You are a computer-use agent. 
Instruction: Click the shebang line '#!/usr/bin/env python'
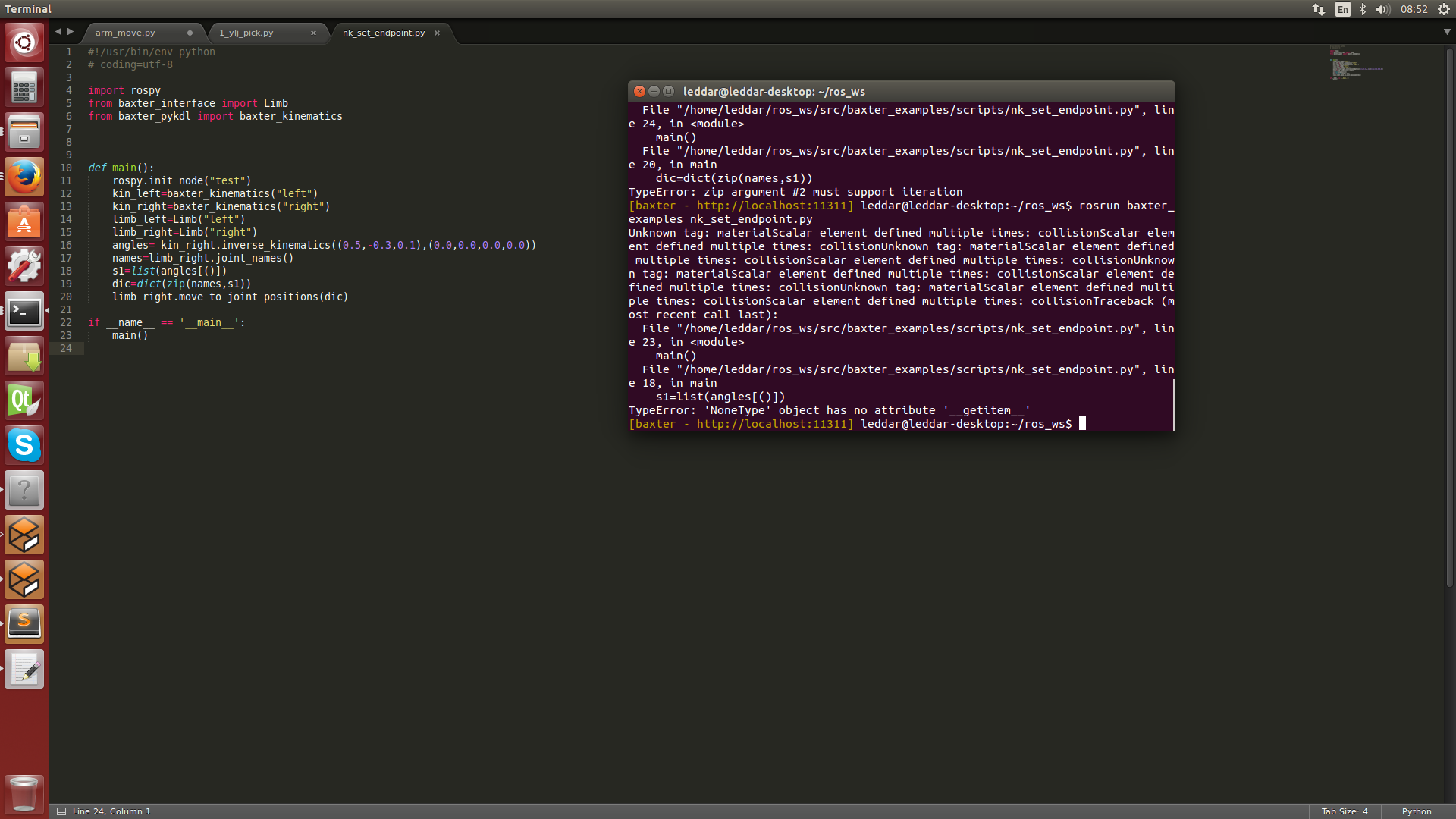[152, 52]
